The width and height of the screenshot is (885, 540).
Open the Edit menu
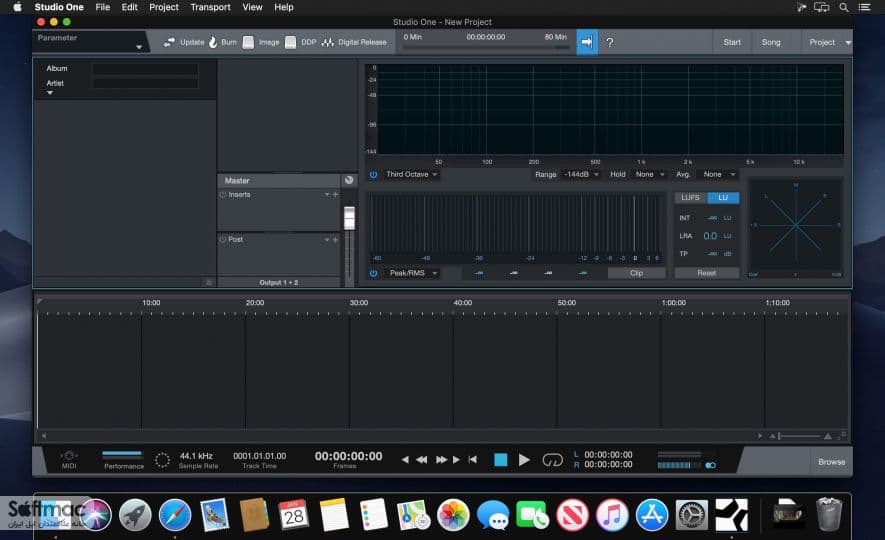coord(129,7)
